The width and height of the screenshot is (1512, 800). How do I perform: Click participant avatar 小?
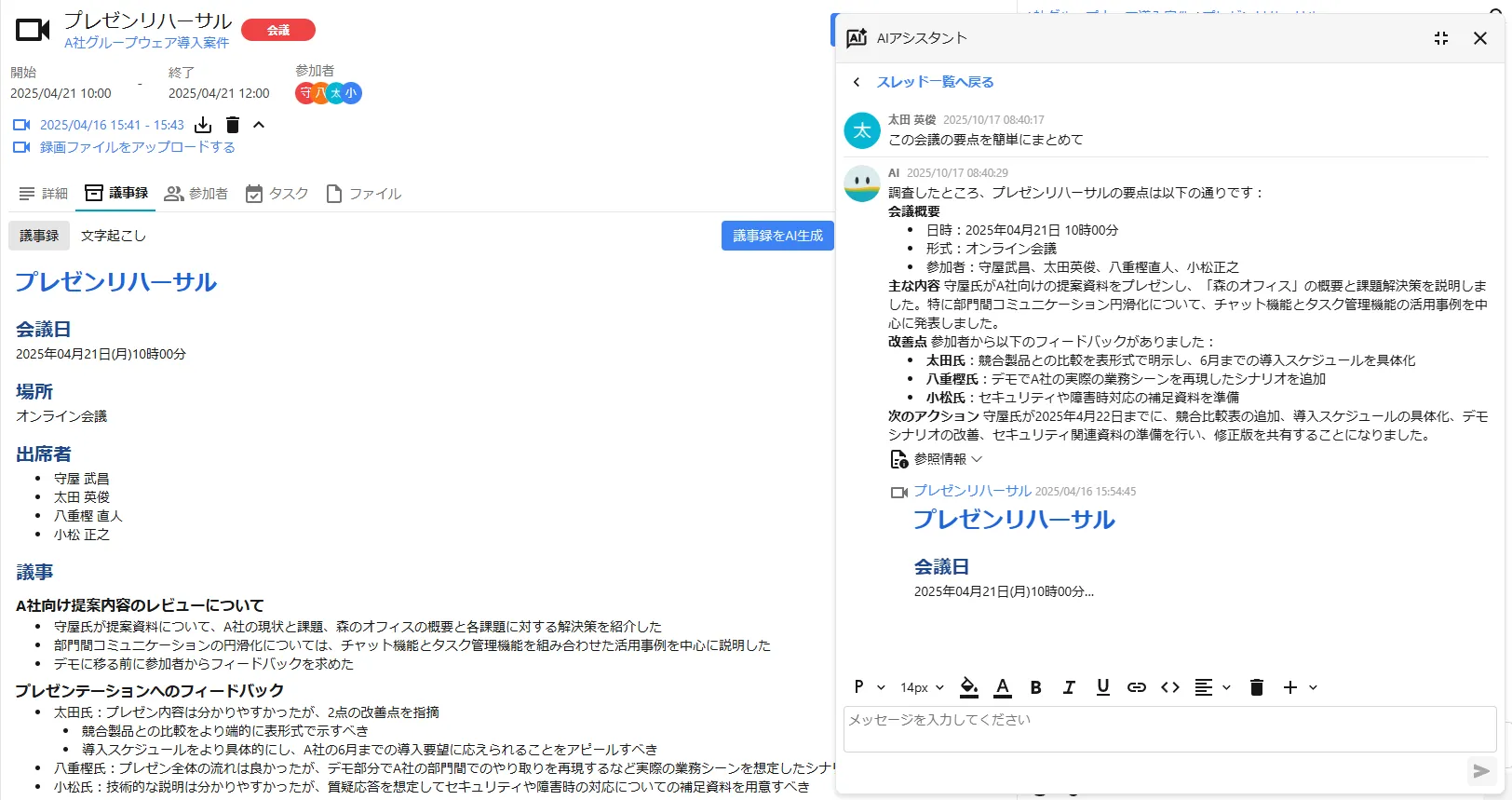point(352,93)
